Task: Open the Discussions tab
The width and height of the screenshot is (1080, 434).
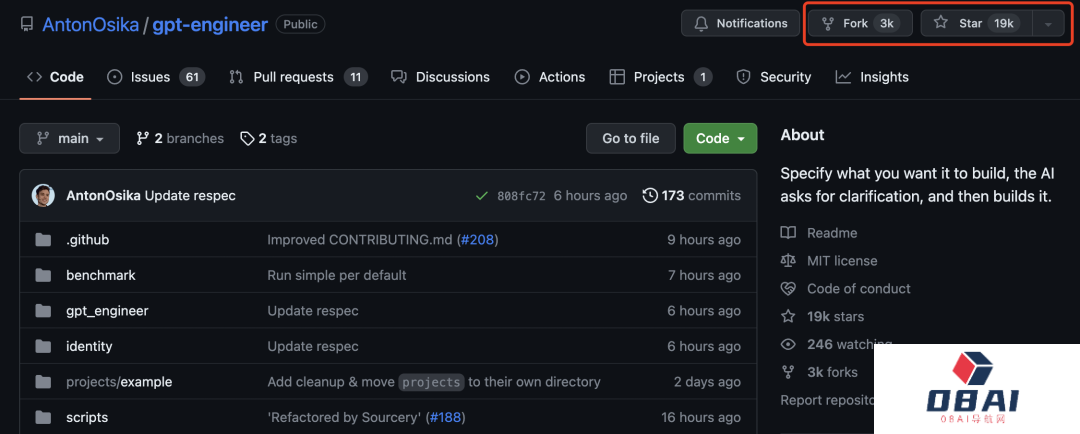Action: coord(440,77)
